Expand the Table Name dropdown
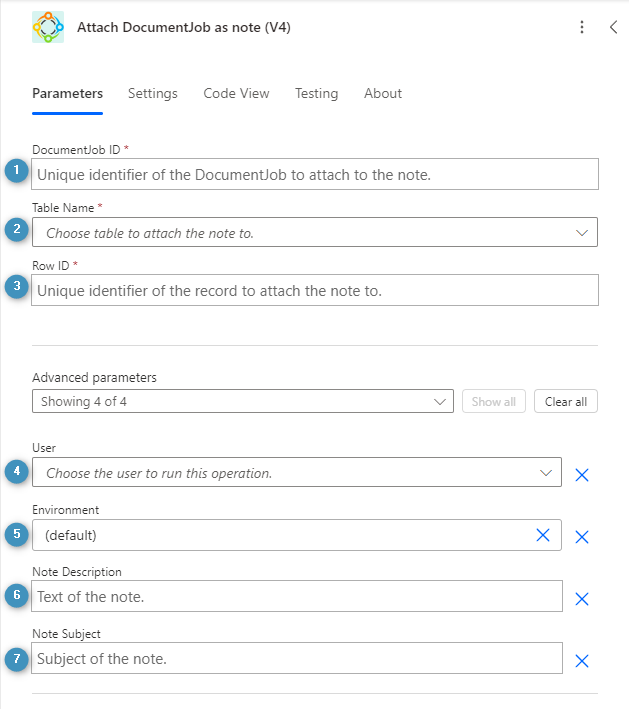The height and width of the screenshot is (709, 629). [x=315, y=232]
